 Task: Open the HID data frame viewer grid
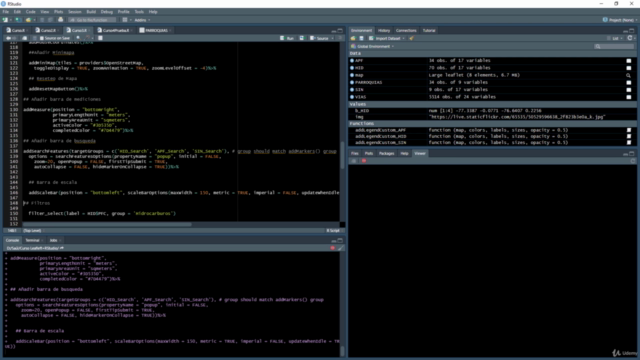click(629, 68)
